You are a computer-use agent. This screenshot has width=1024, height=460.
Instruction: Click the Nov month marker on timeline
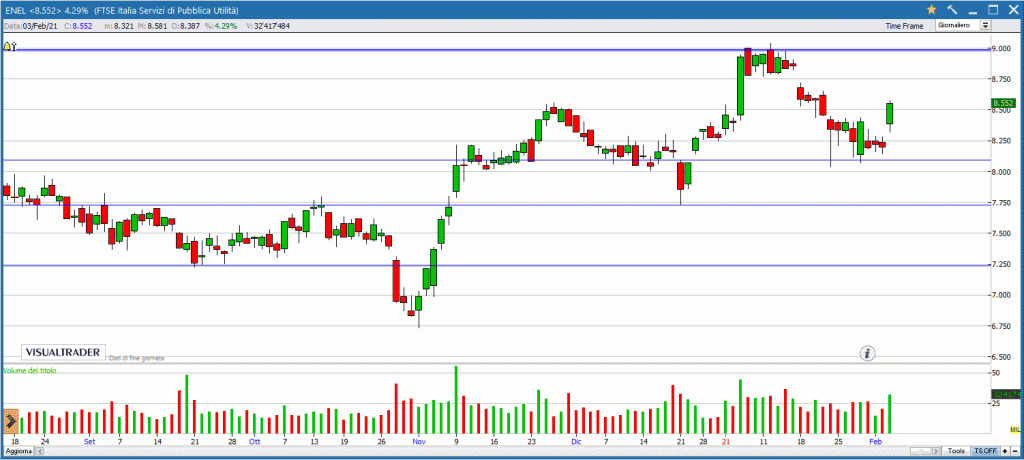point(419,442)
